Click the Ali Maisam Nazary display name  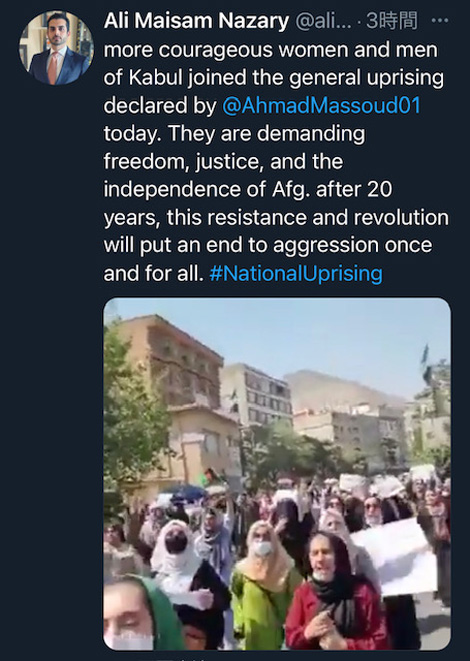[x=196, y=21]
